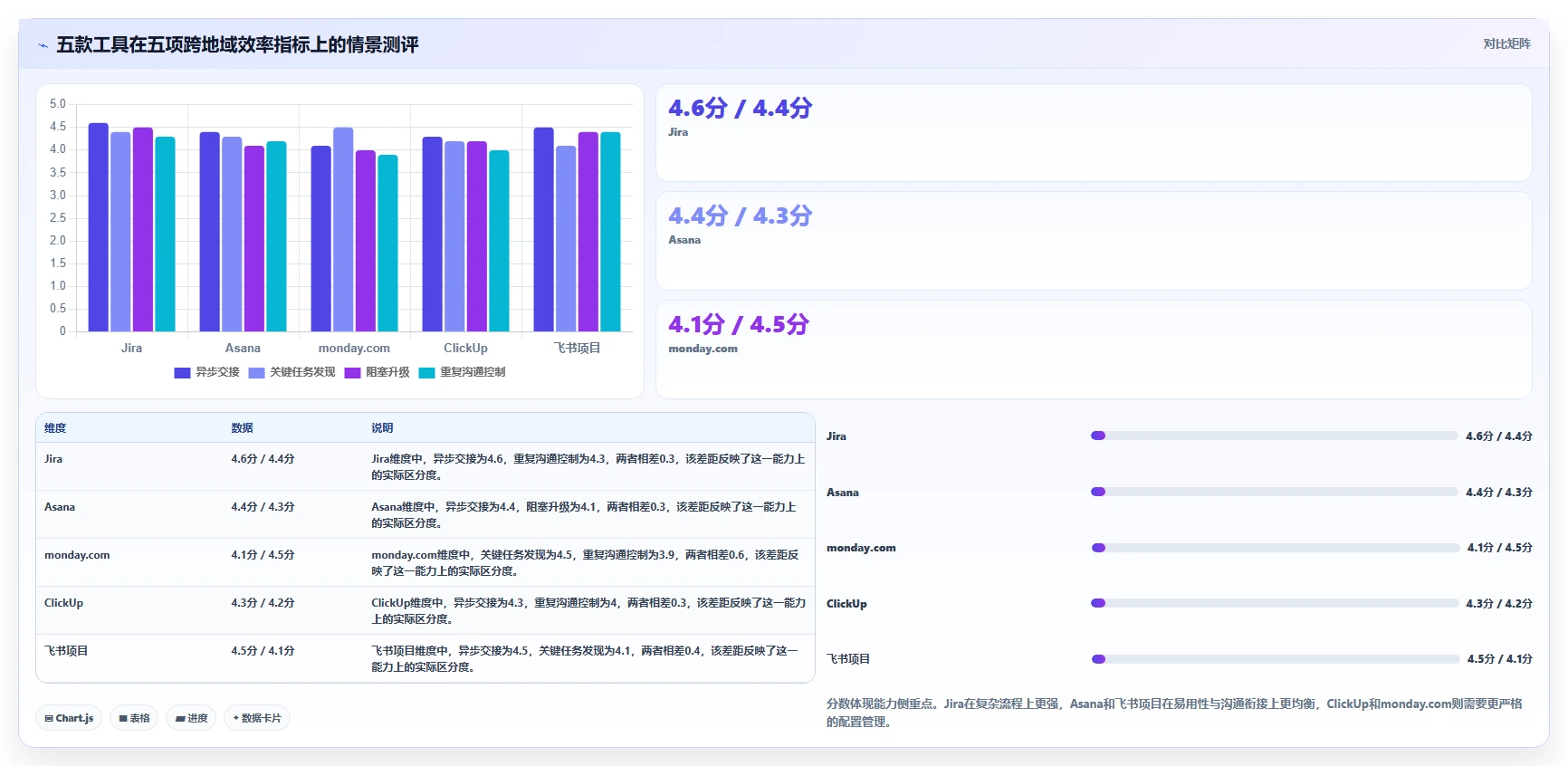Click the monday.com label on the chart axis
The image size is (1568, 766).
click(354, 348)
